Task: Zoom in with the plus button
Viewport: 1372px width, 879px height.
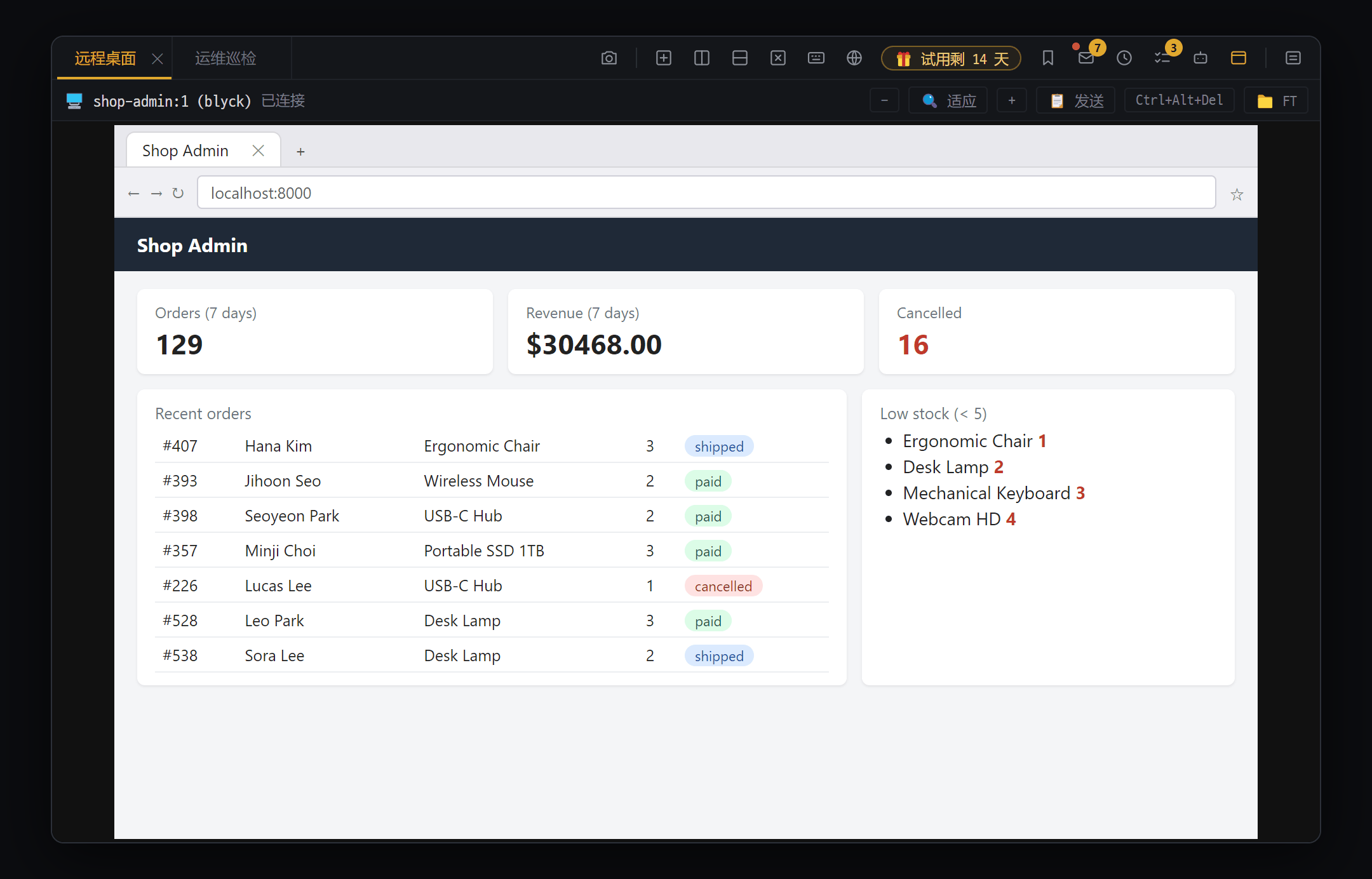Action: tap(1012, 100)
